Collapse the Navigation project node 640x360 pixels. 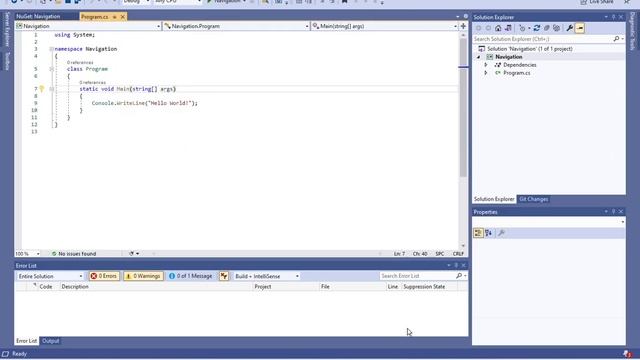pyautogui.click(x=478, y=57)
